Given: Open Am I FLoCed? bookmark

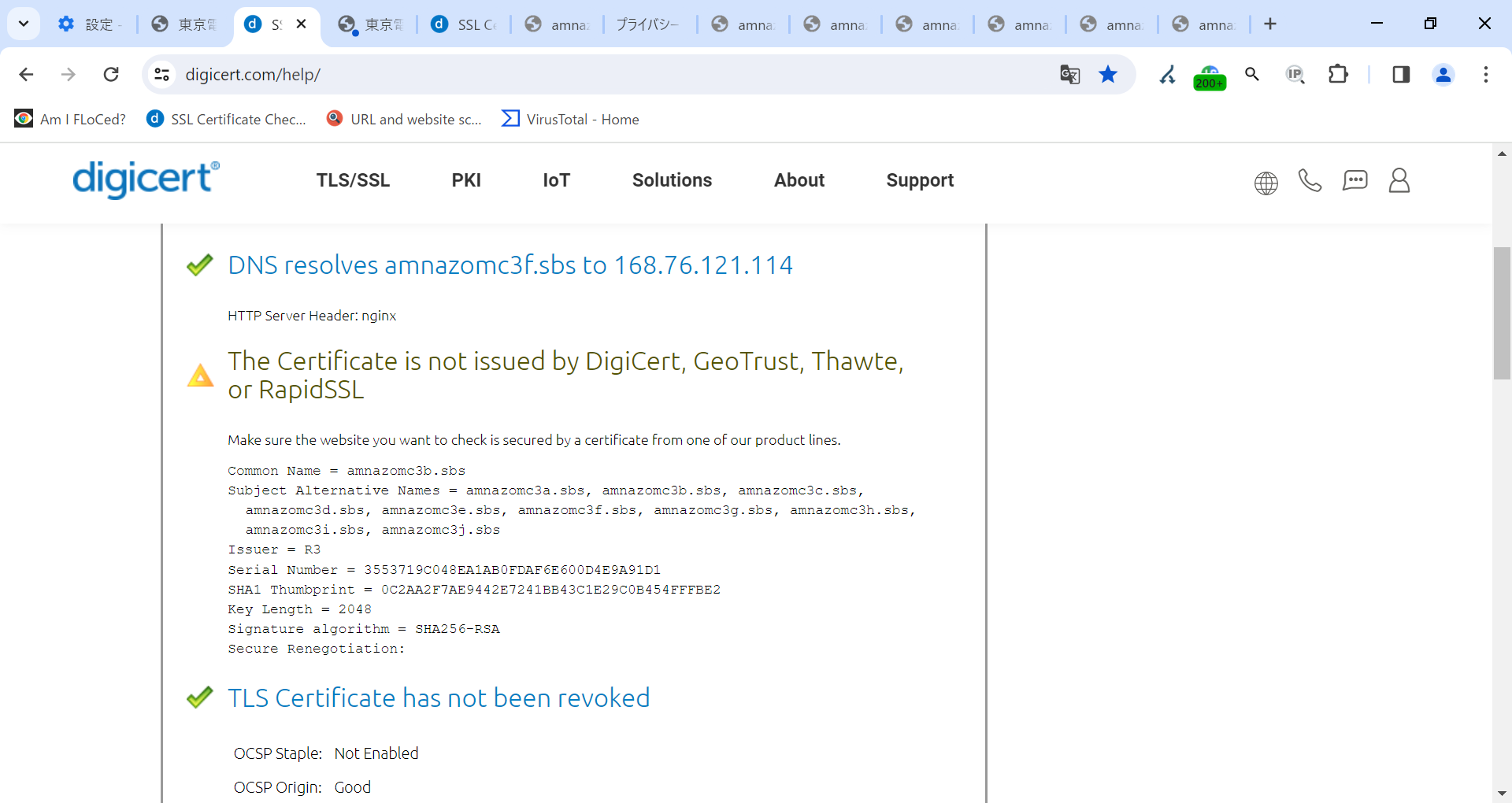Looking at the screenshot, I should 70,119.
